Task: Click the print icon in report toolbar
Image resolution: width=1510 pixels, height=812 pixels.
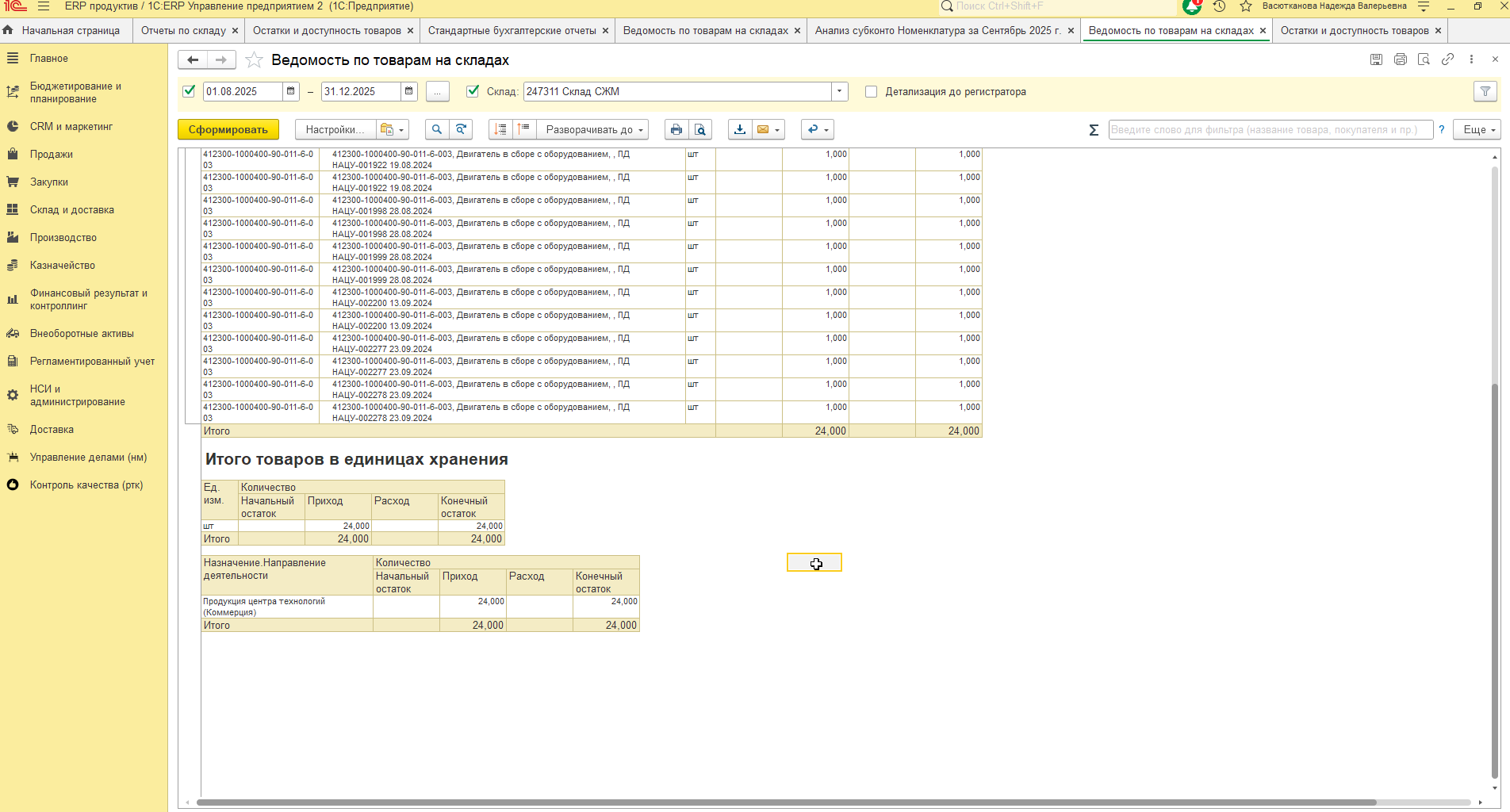Action: pos(676,130)
